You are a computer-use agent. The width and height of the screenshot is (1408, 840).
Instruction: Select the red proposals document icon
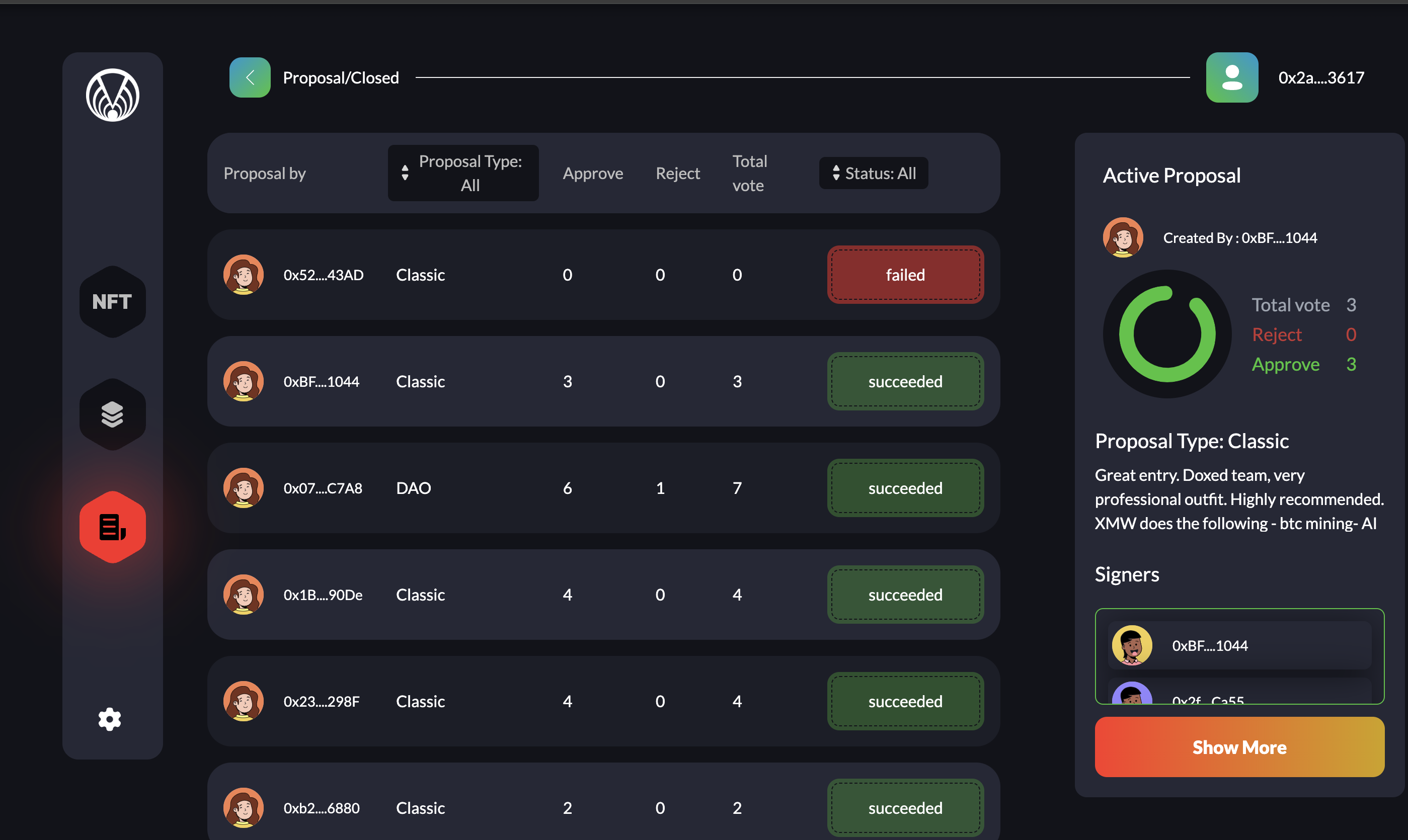[x=113, y=527]
